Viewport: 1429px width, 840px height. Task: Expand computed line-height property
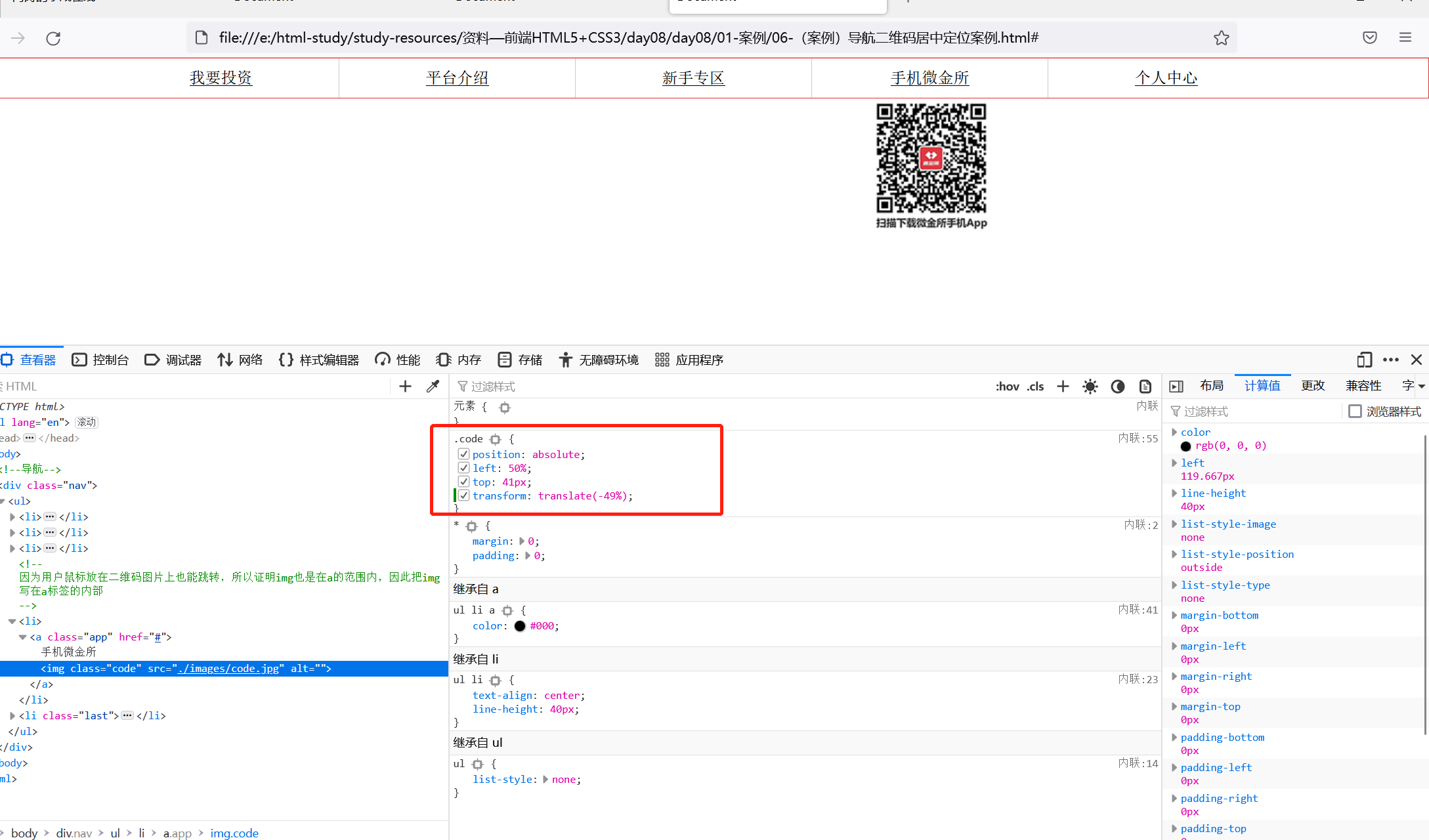1174,493
